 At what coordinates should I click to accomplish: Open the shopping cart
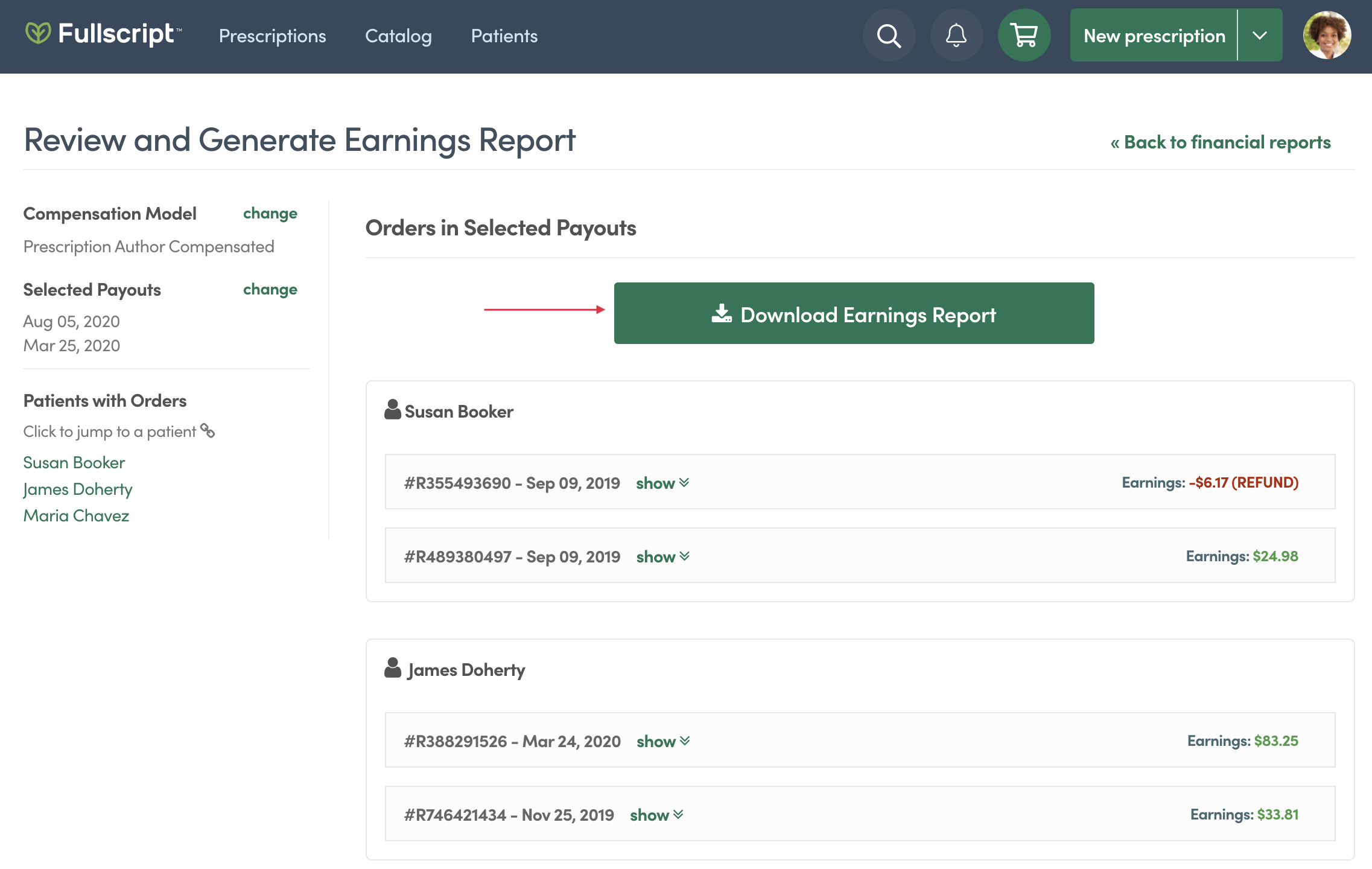click(1024, 35)
